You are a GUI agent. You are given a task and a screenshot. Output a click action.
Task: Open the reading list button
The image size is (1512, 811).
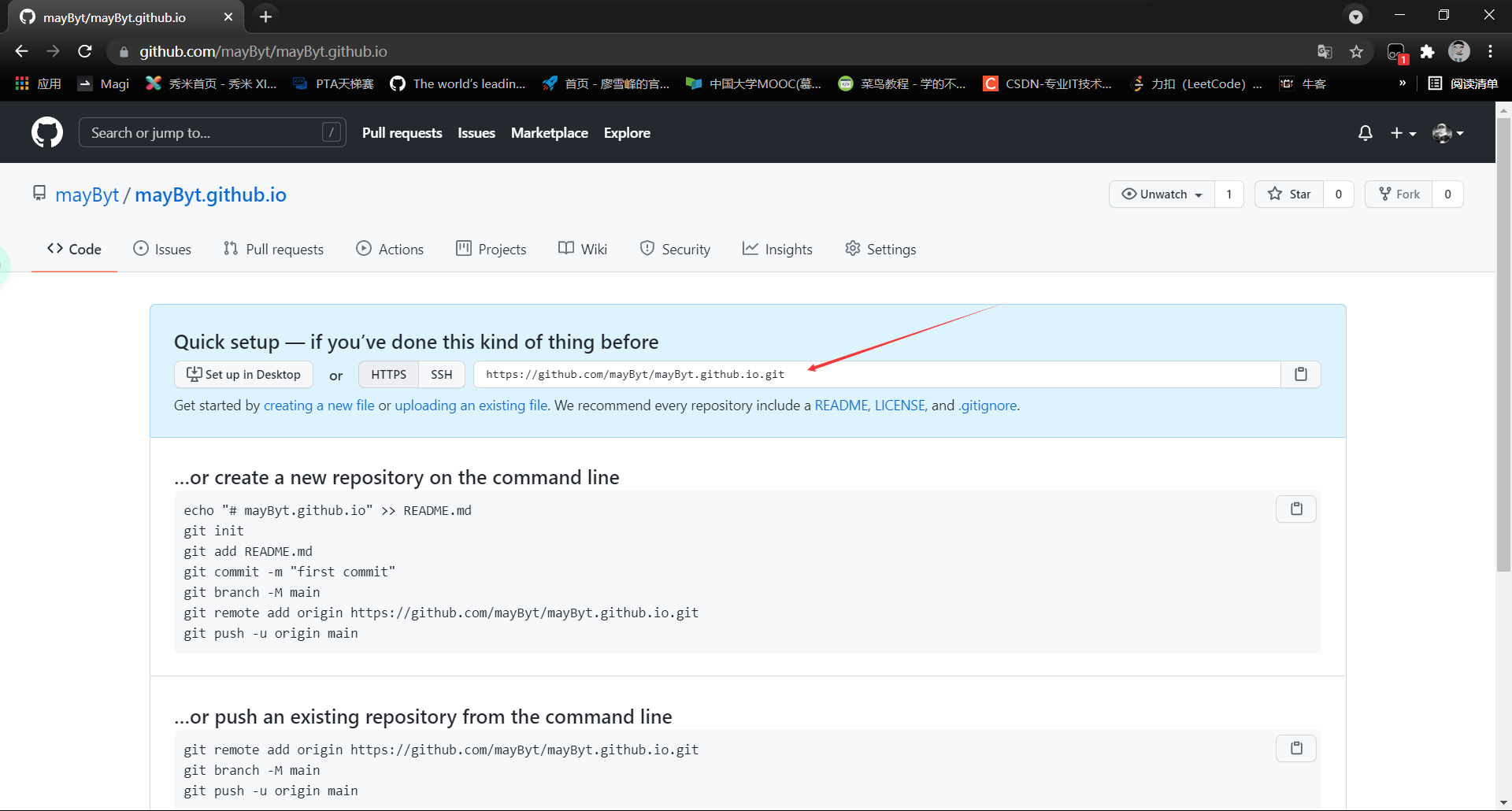point(1463,83)
